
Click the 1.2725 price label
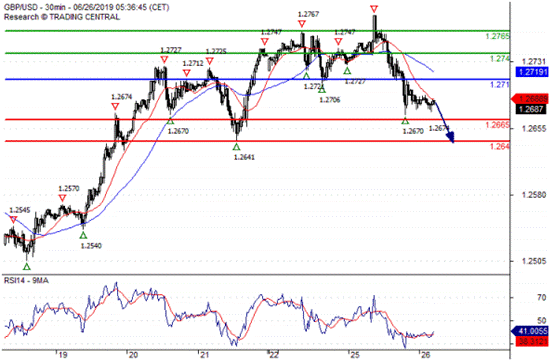[216, 52]
